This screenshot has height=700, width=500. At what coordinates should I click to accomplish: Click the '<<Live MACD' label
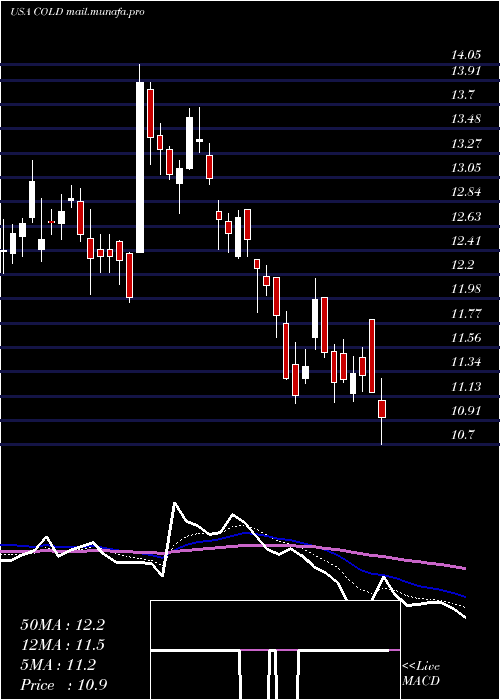click(421, 674)
